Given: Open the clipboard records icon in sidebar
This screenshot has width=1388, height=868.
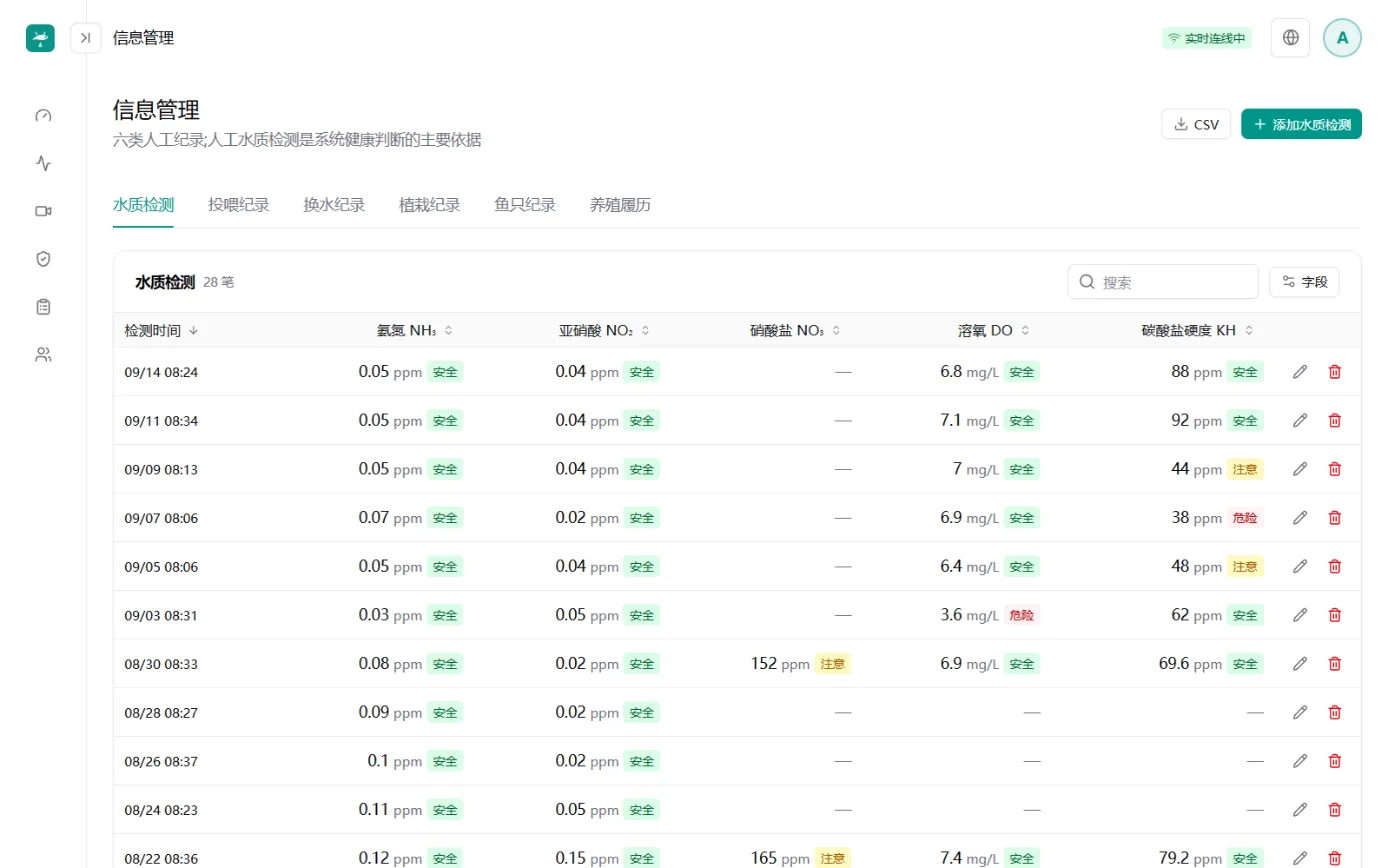Looking at the screenshot, I should [43, 307].
